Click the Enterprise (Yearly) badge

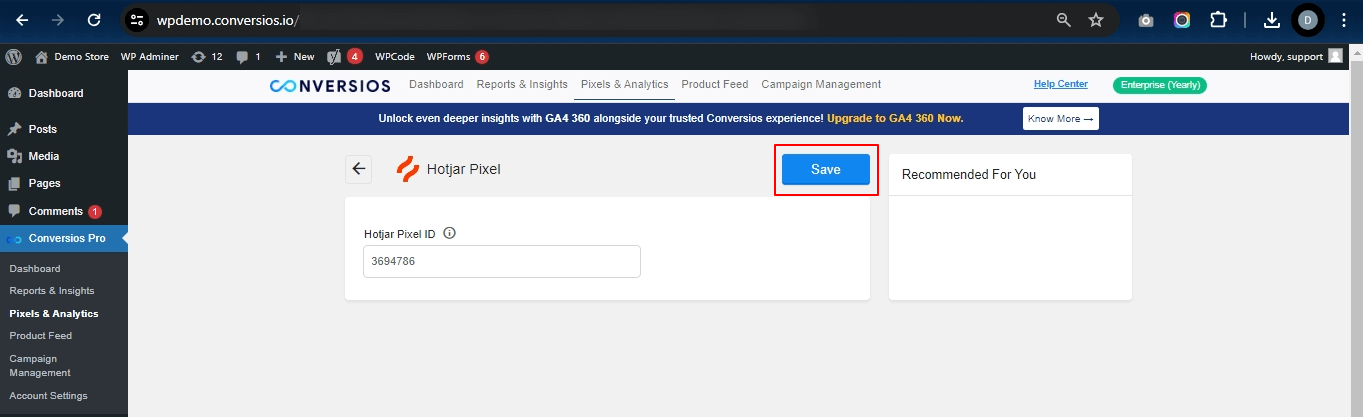[1160, 85]
